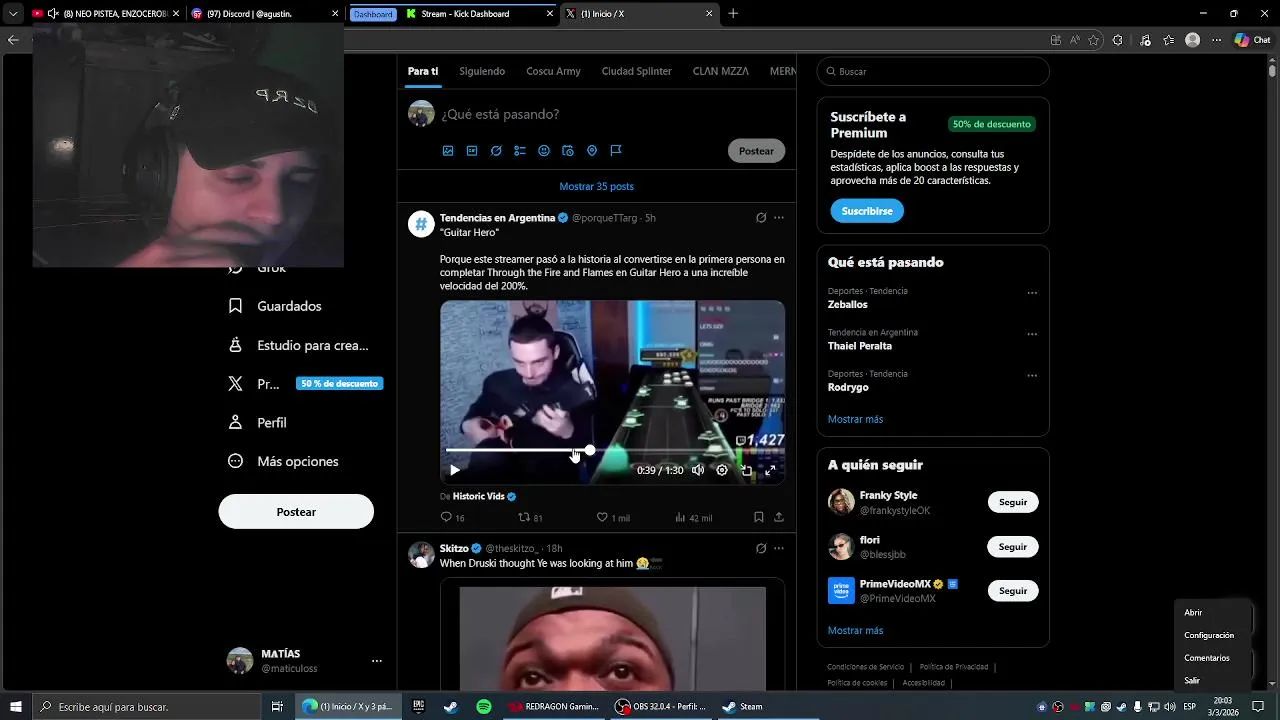
Task: Click the flag icon in the composer
Action: click(616, 151)
